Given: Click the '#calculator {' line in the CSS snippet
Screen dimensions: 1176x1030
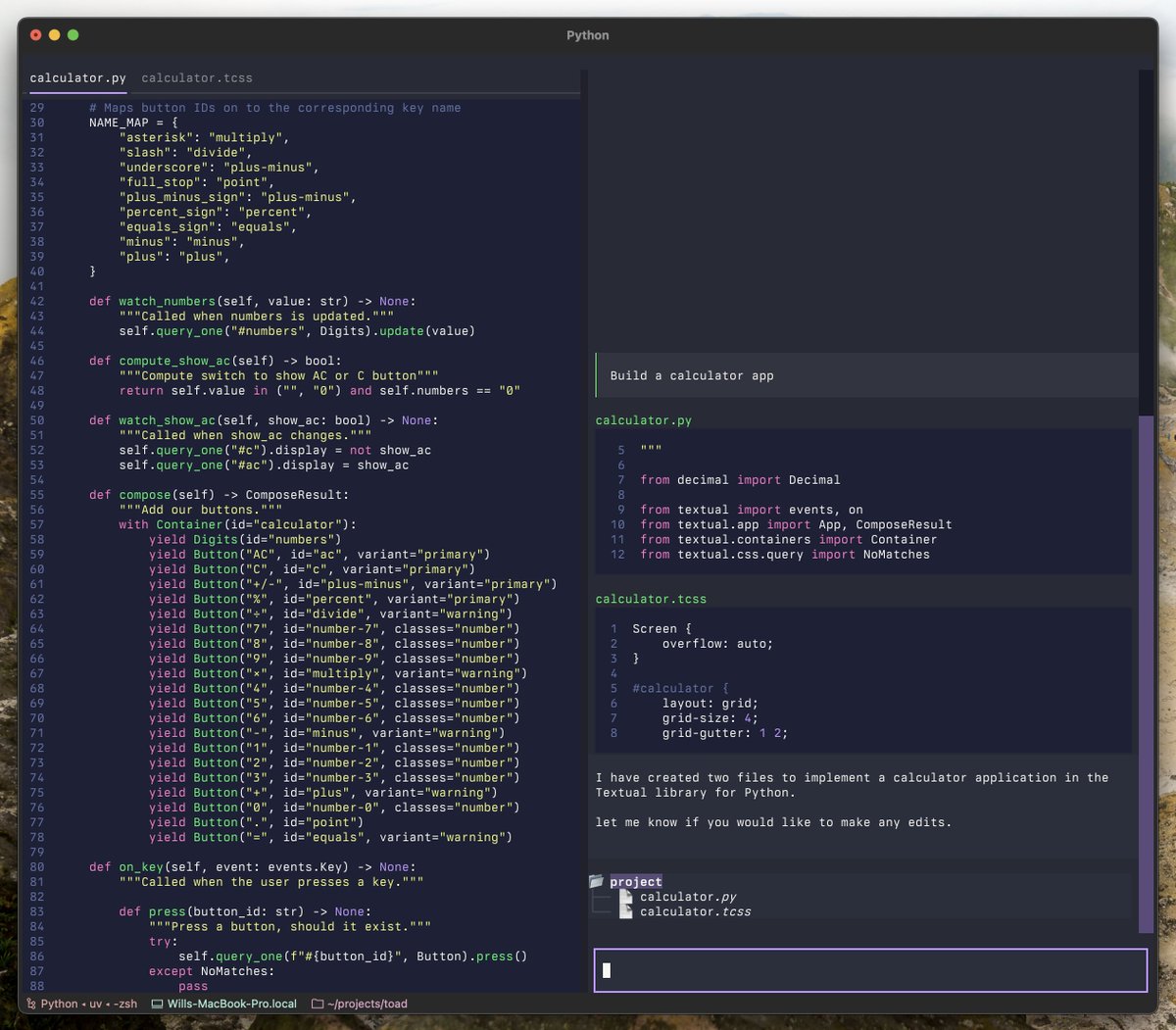Looking at the screenshot, I should point(680,689).
